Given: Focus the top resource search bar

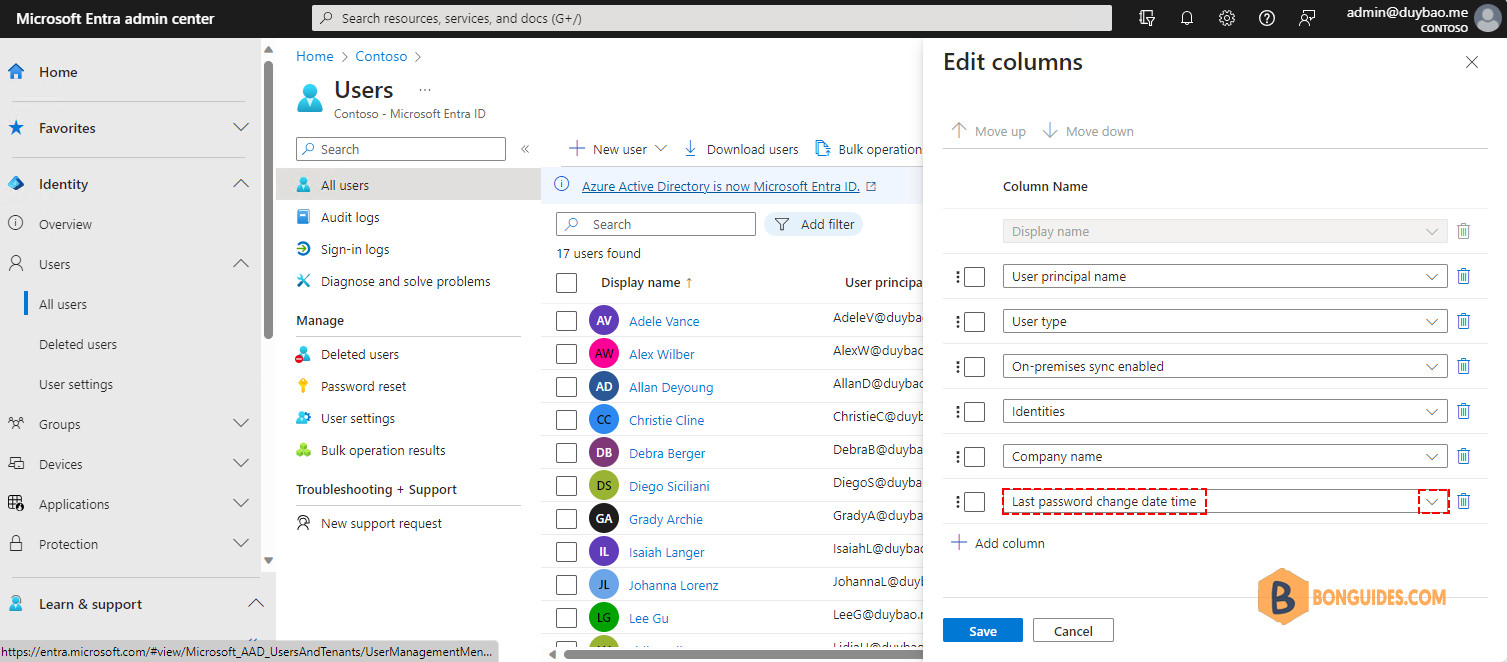Looking at the screenshot, I should click(712, 18).
